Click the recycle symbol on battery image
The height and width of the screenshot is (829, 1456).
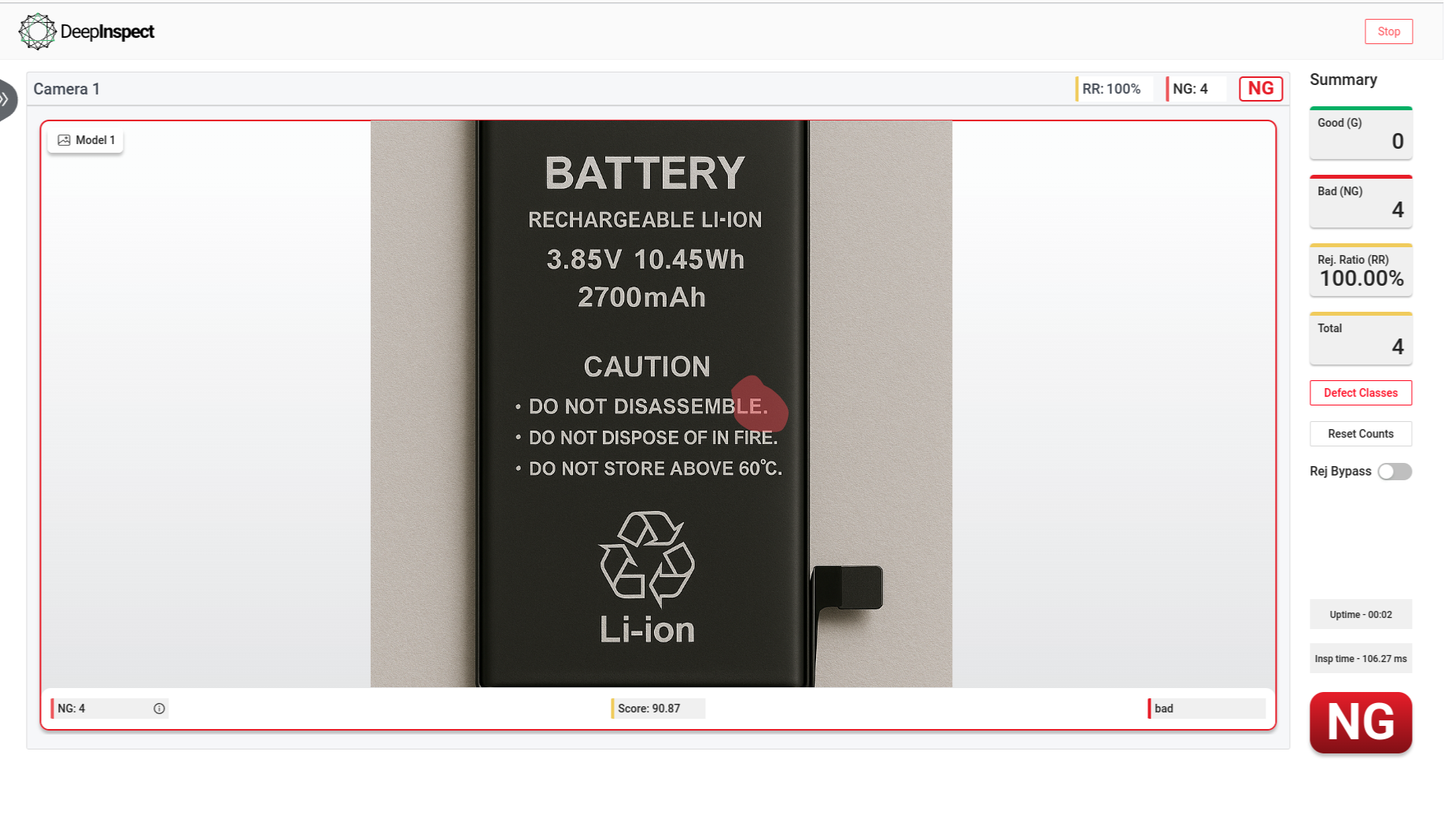647,557
